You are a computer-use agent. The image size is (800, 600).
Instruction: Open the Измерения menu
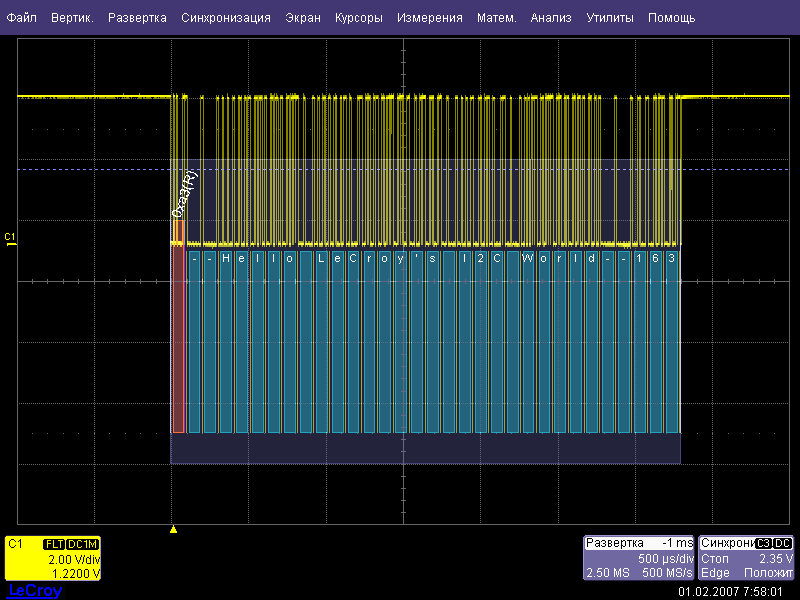tap(429, 18)
